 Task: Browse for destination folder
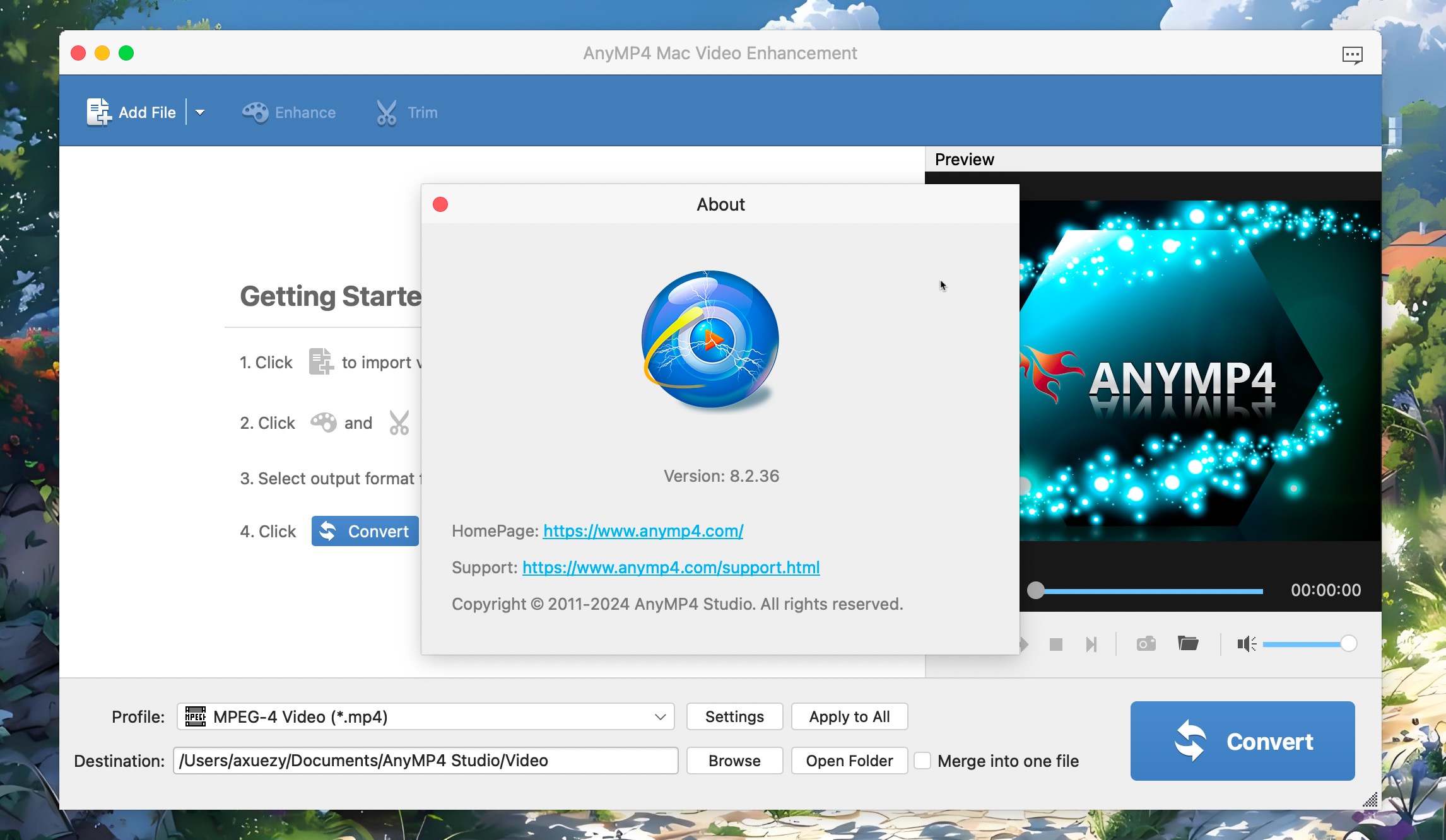734,761
